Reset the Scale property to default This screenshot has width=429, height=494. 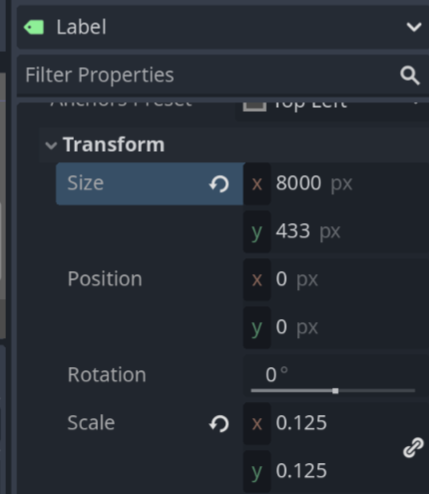[x=219, y=424]
